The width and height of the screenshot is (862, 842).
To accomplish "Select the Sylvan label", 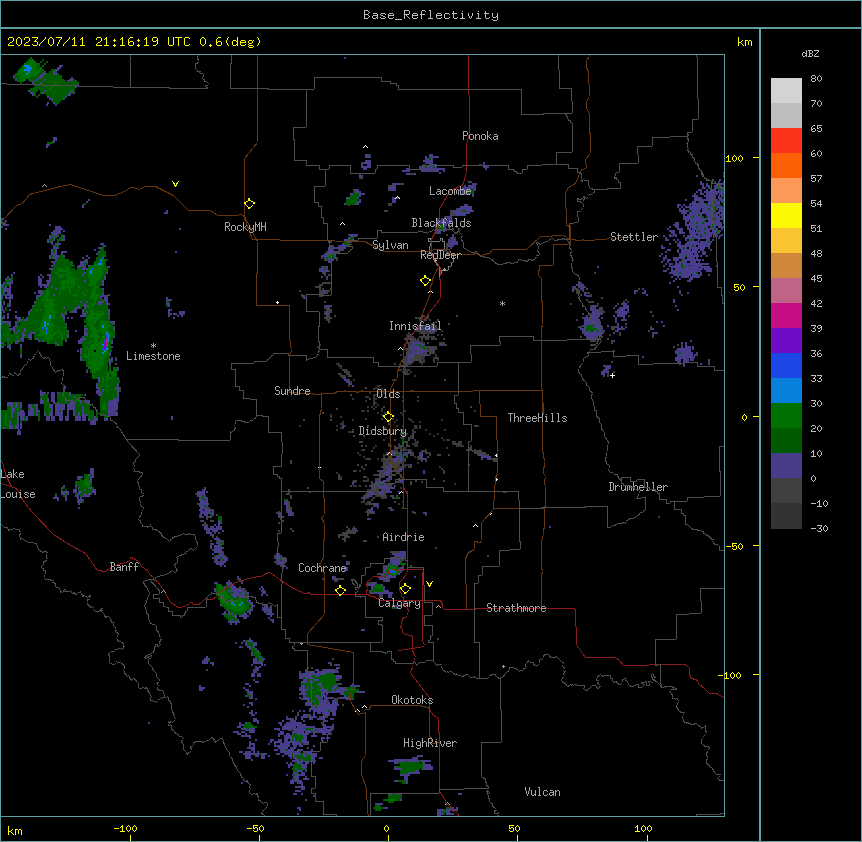I will [390, 245].
